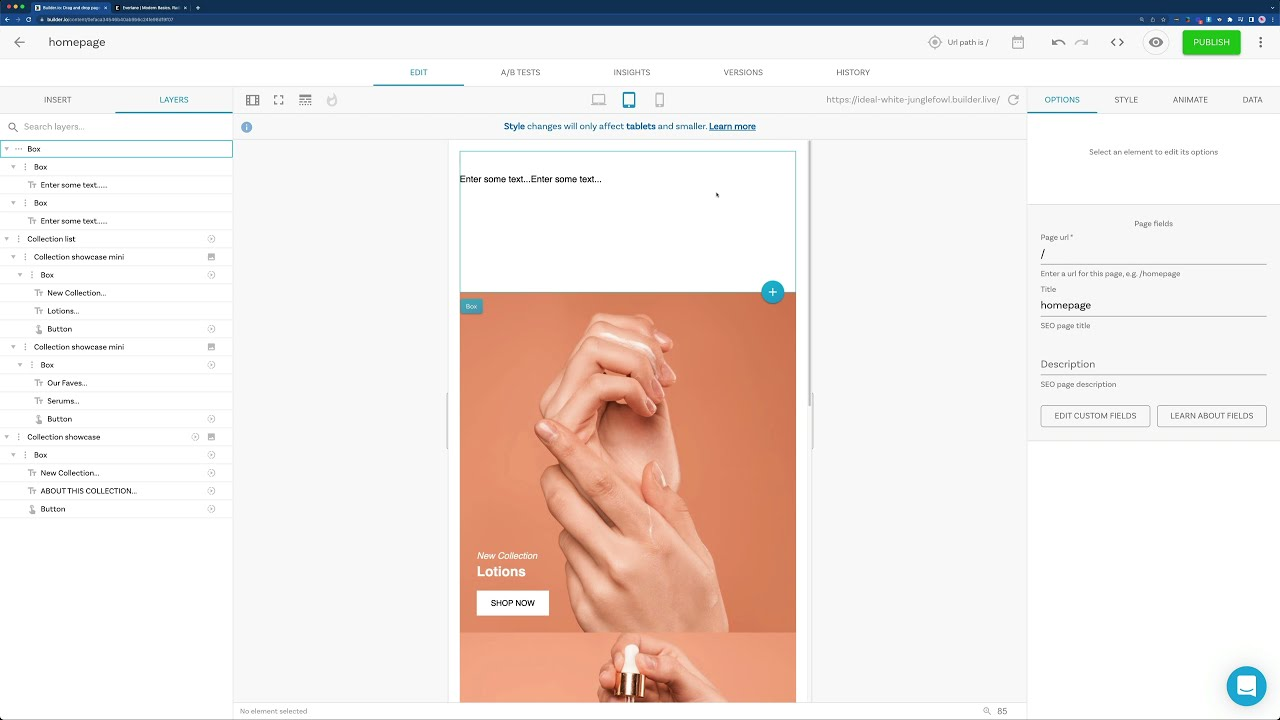Focus the Search layers field
Image resolution: width=1280 pixels, height=720 pixels.
pyautogui.click(x=125, y=127)
